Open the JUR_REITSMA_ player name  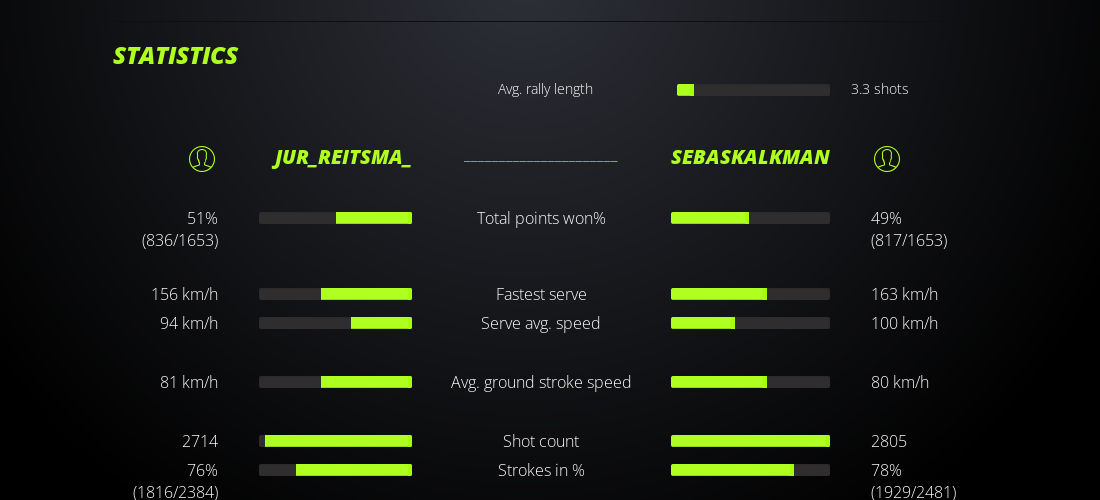pos(342,157)
